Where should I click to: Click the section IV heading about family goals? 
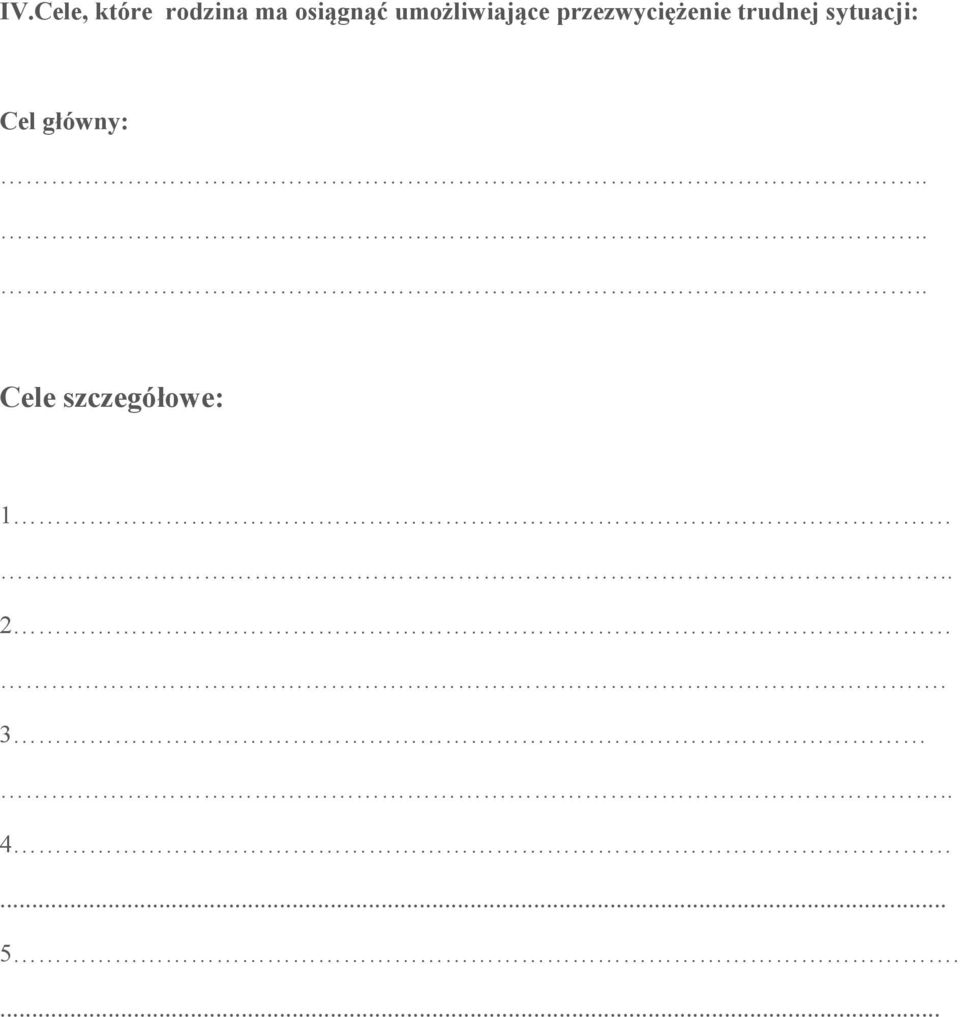(x=459, y=12)
